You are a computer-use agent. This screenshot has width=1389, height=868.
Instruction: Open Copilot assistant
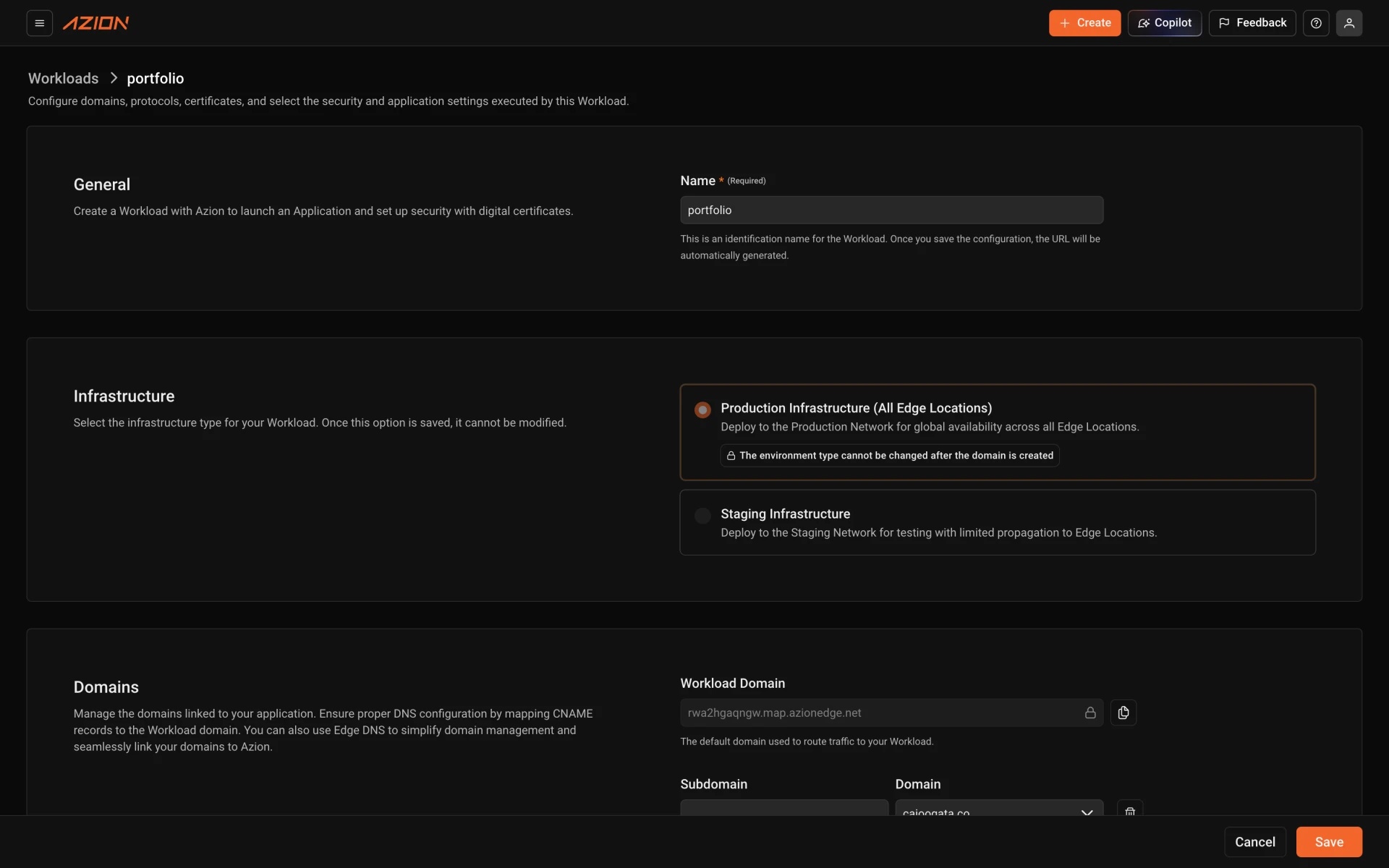pos(1165,23)
